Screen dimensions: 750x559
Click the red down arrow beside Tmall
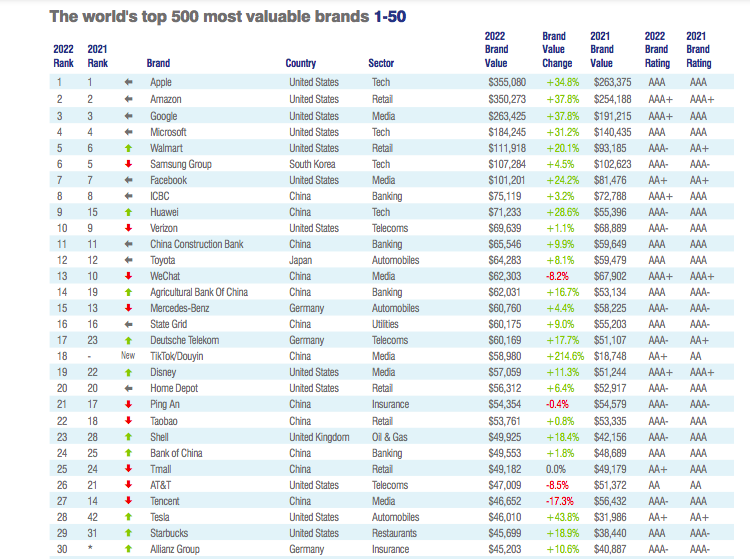tap(128, 469)
